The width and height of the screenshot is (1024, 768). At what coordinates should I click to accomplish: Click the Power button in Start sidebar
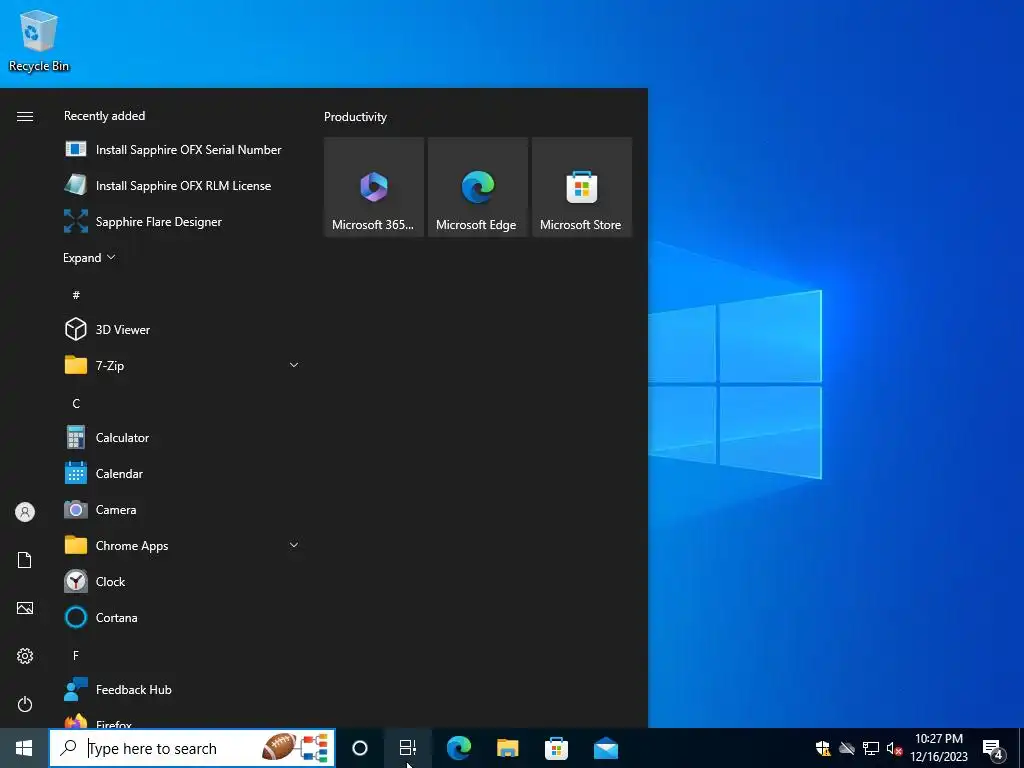click(x=25, y=704)
